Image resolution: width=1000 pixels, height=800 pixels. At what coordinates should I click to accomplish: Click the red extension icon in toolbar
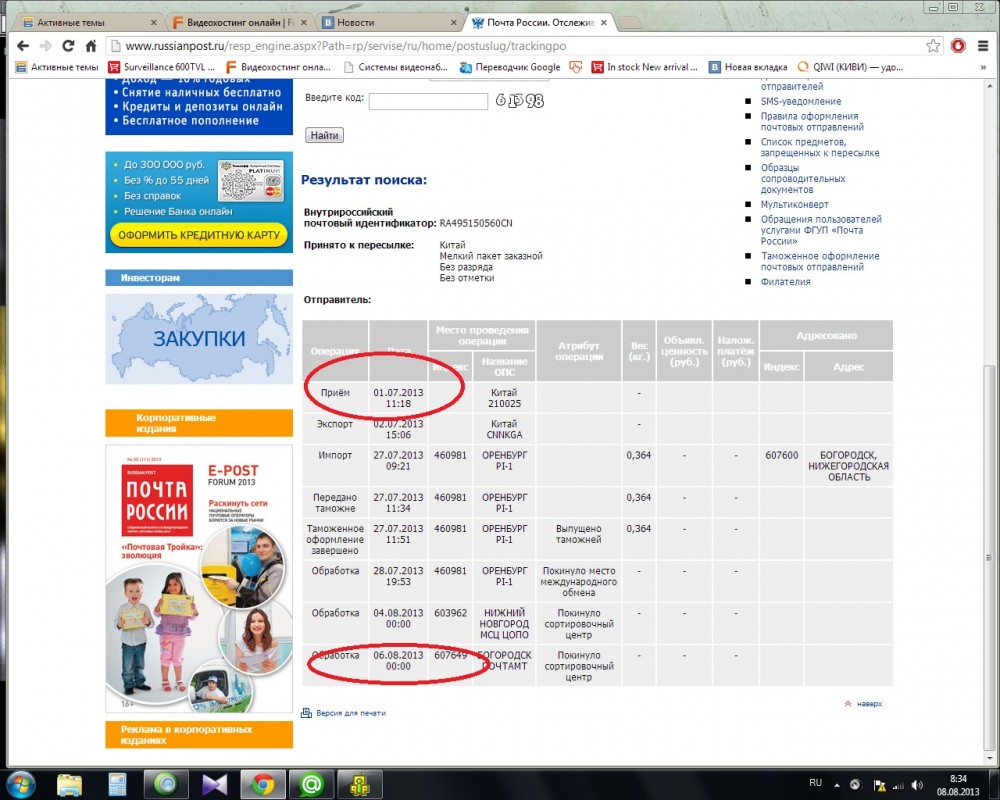(x=958, y=46)
